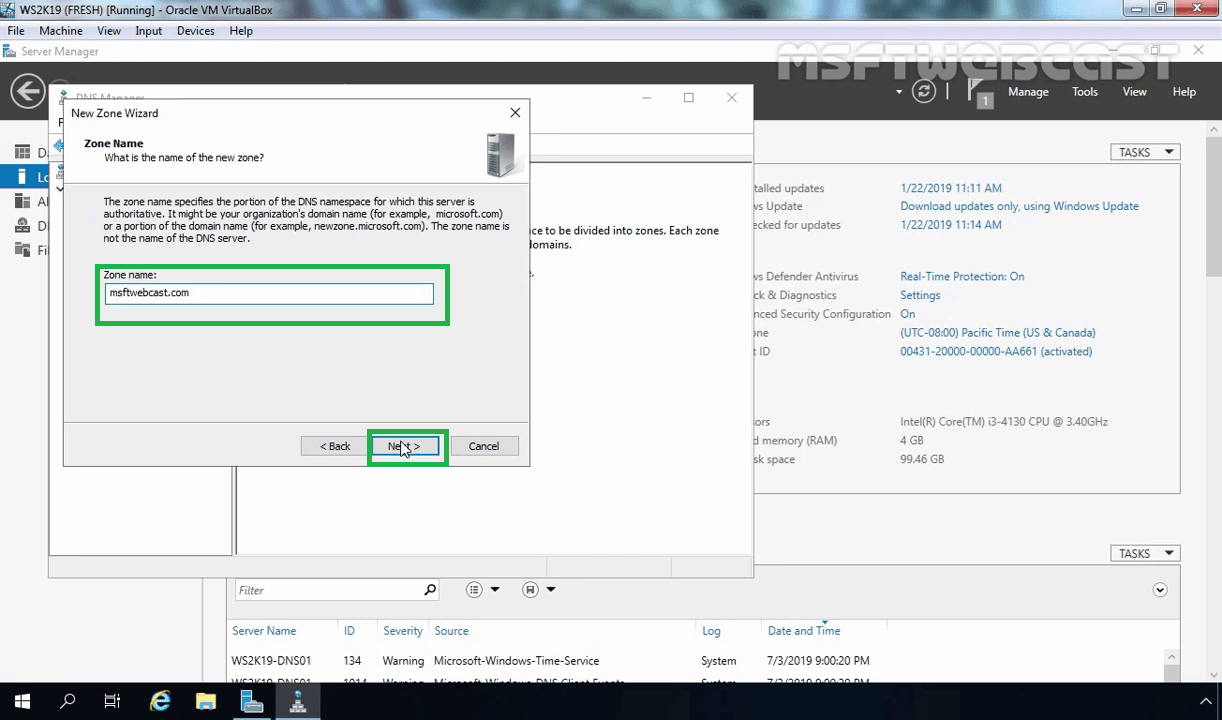Screen dimensions: 1222x720
Task: Launch Internet Explorer from the taskbar
Action: (x=160, y=702)
